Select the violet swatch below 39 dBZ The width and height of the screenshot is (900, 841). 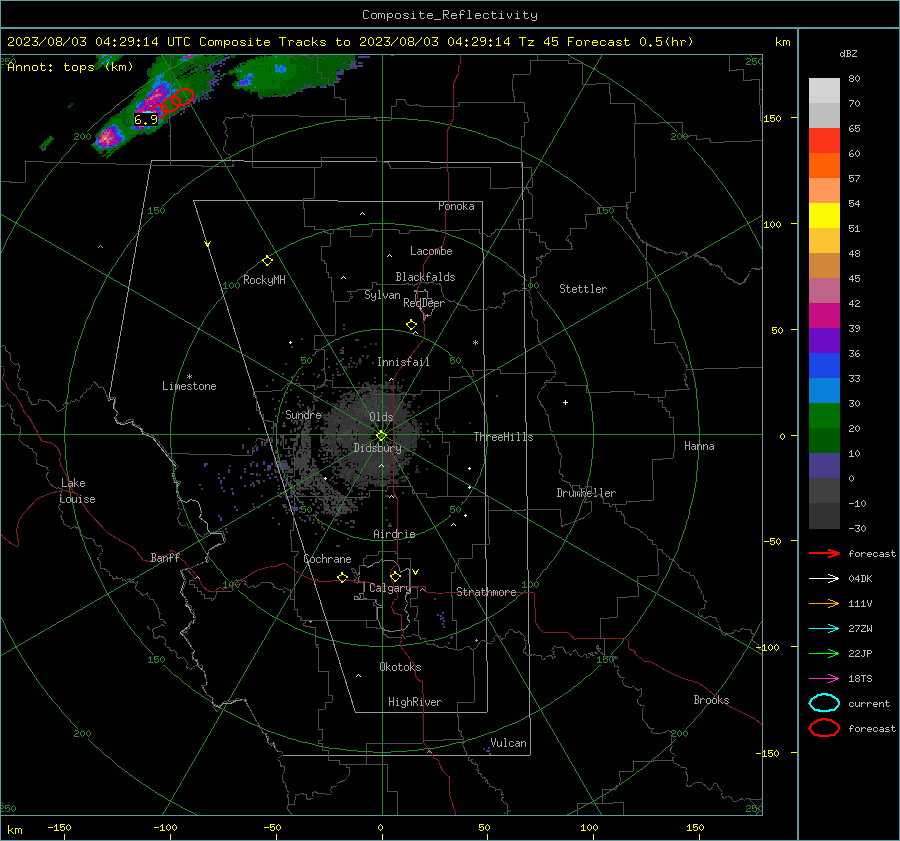[x=824, y=340]
